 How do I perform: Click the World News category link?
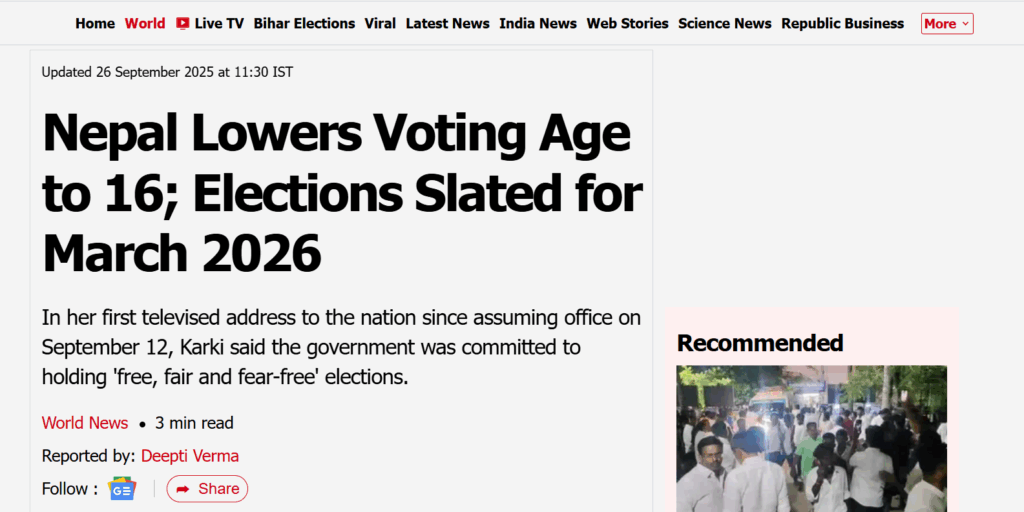pos(85,423)
